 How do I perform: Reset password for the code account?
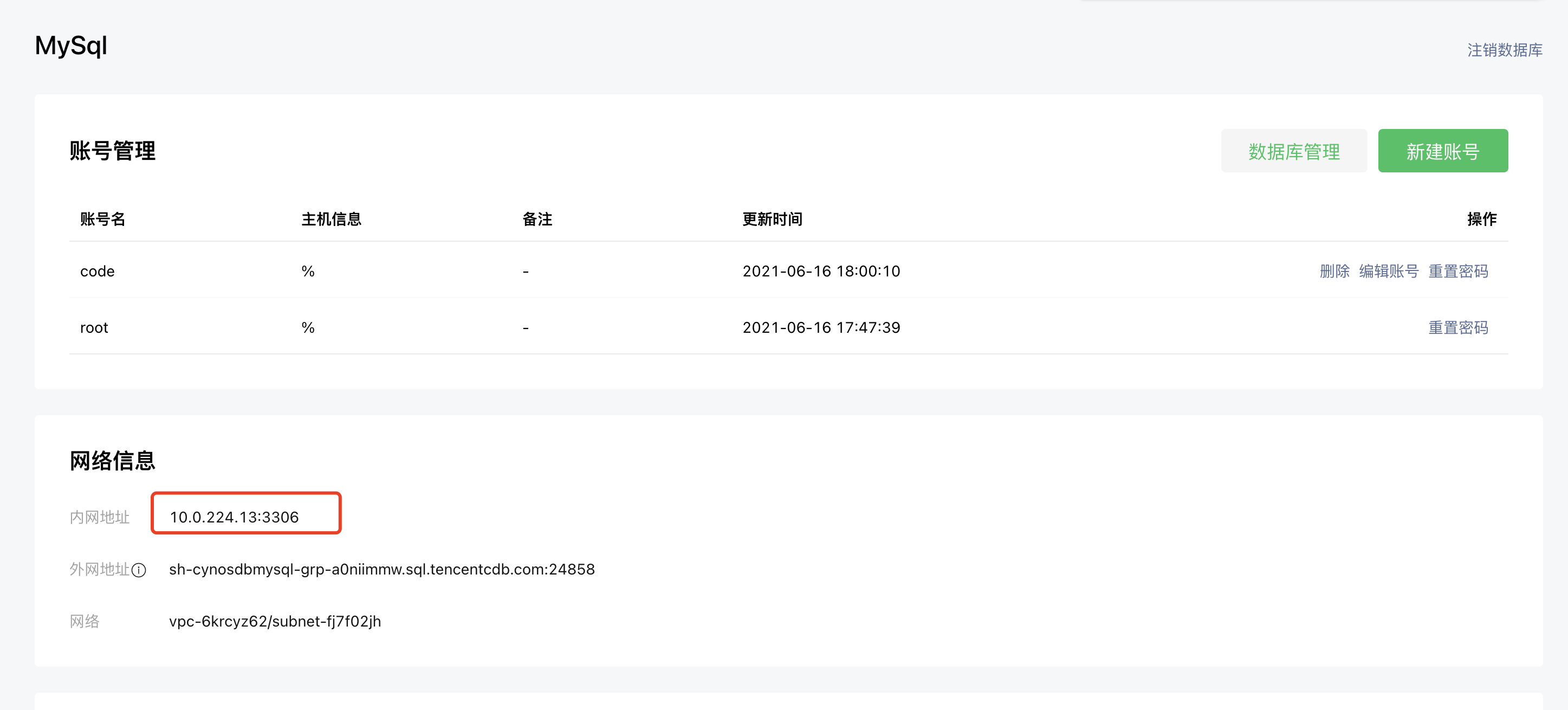(1458, 271)
